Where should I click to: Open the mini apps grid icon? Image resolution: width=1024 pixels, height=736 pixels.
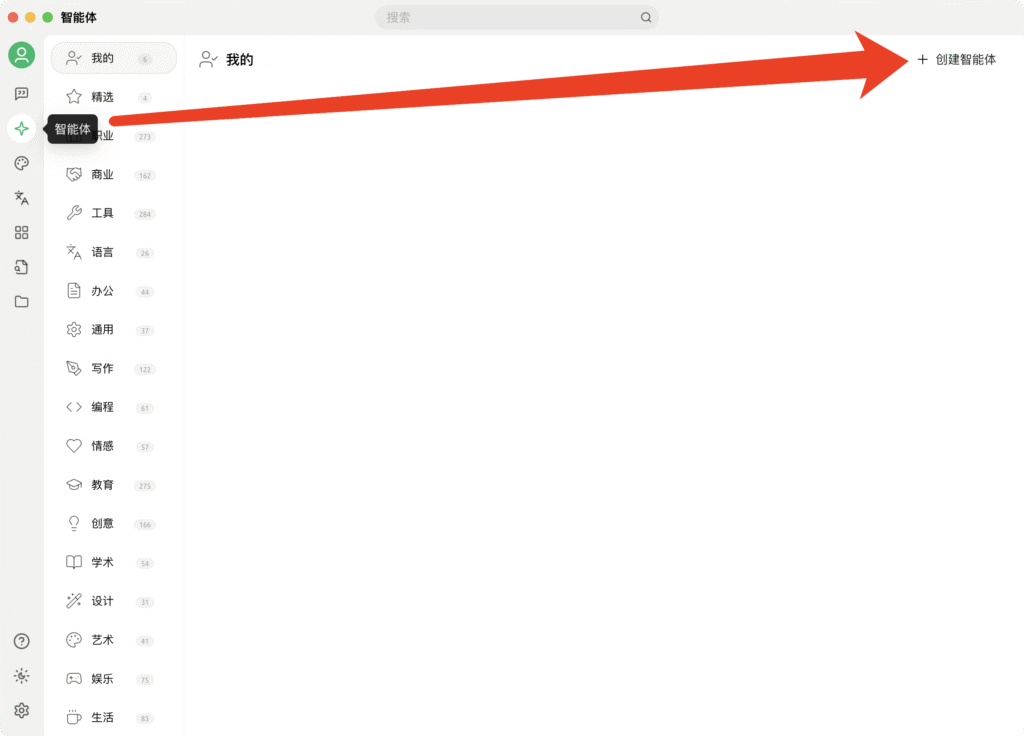[22, 232]
